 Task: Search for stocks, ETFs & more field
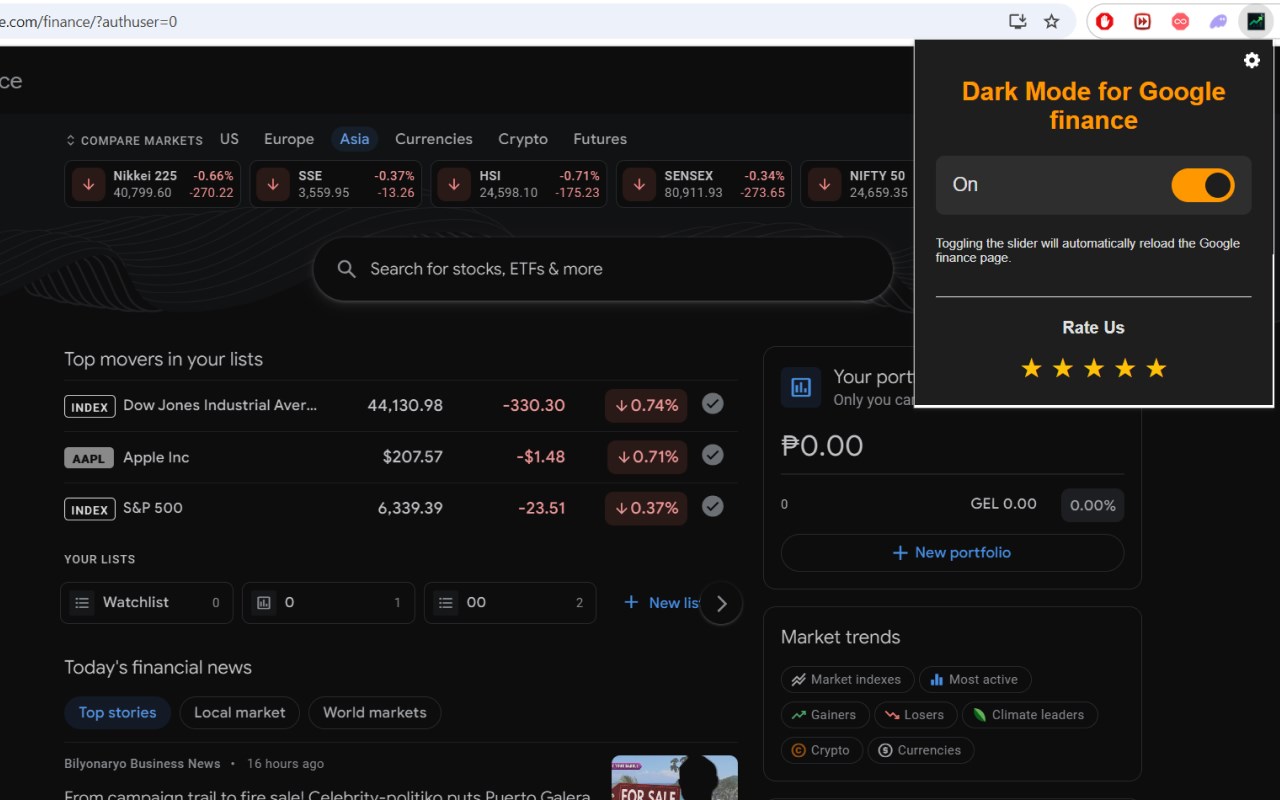(603, 269)
